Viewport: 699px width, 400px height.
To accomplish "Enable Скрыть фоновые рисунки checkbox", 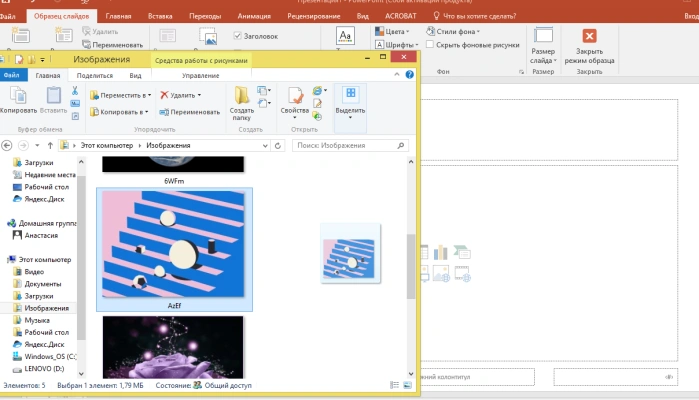I will click(x=430, y=45).
